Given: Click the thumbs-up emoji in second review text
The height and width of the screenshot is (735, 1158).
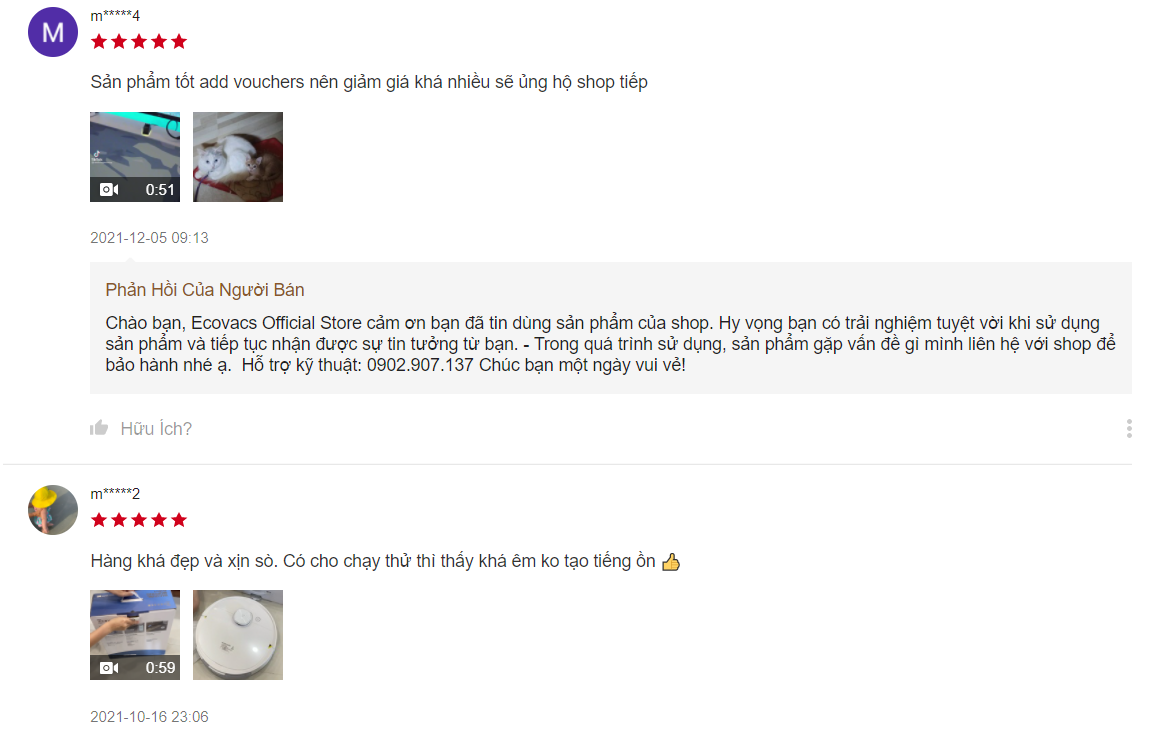Looking at the screenshot, I should (x=671, y=562).
